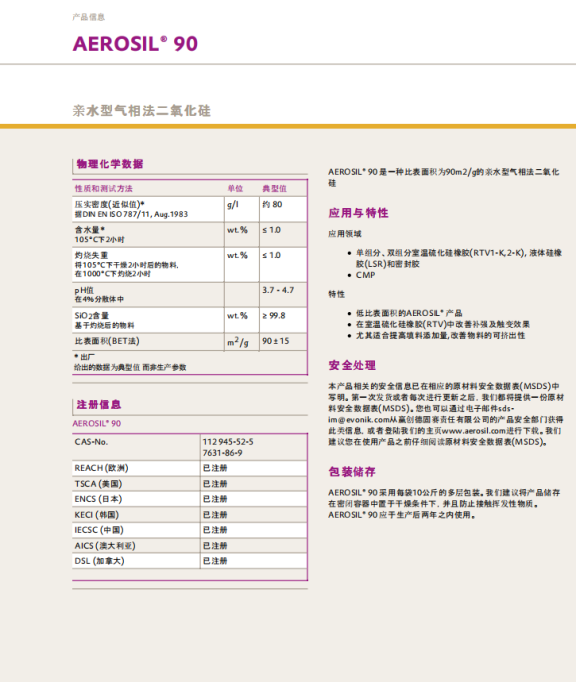
Task: Click the 典型值 column header
Action: click(274, 189)
